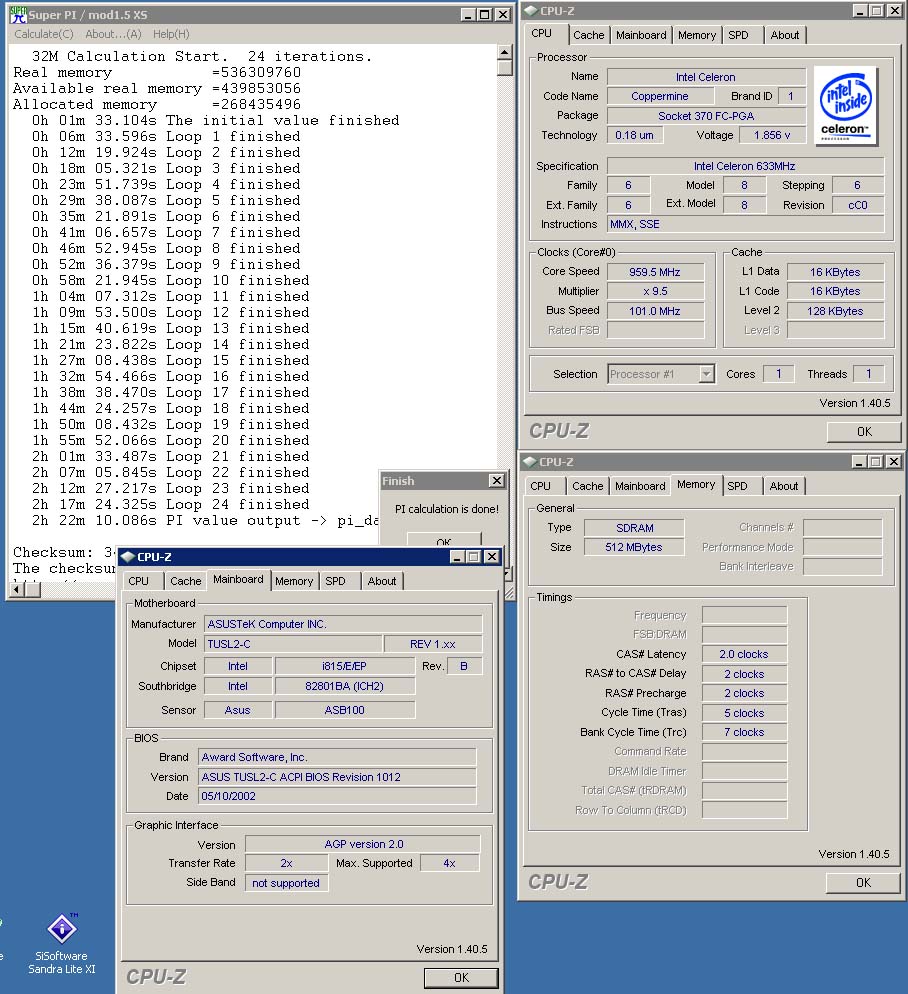Minimize the Memory CPU-Z window
The image size is (908, 994).
pyautogui.click(x=859, y=462)
